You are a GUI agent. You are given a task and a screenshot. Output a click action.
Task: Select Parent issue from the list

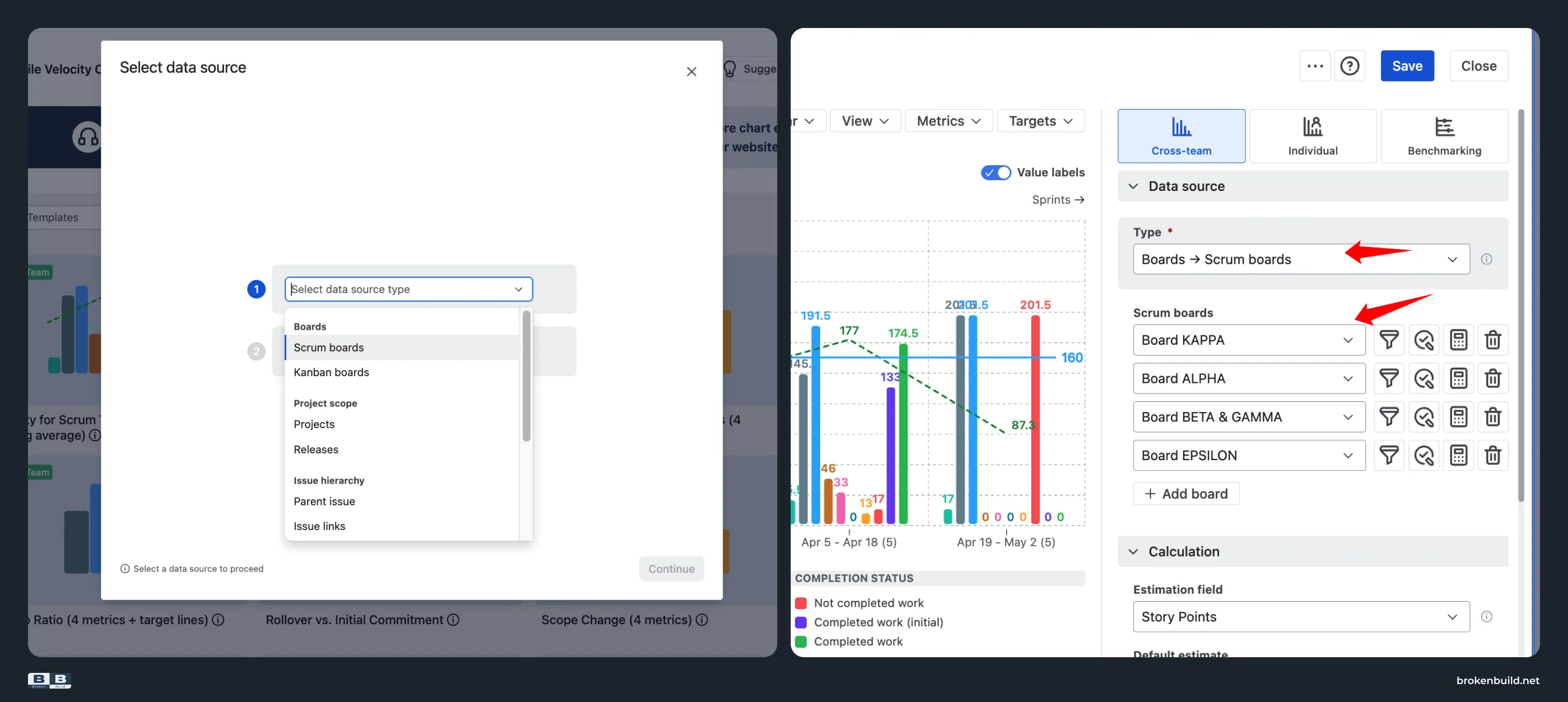(402, 501)
